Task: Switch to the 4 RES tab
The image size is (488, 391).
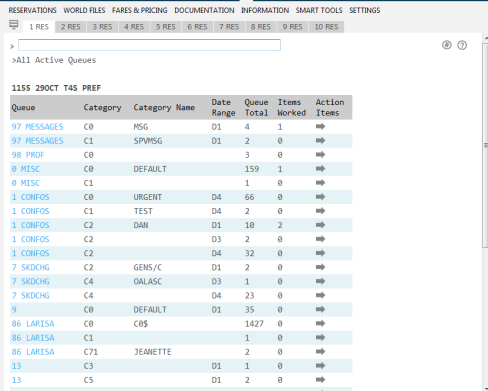Action: coord(134,27)
